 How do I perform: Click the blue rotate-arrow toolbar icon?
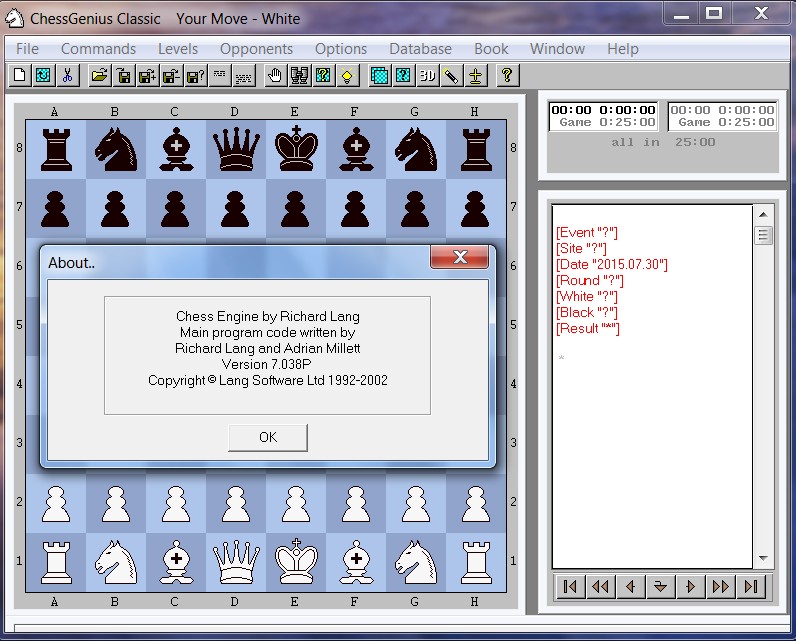44,76
